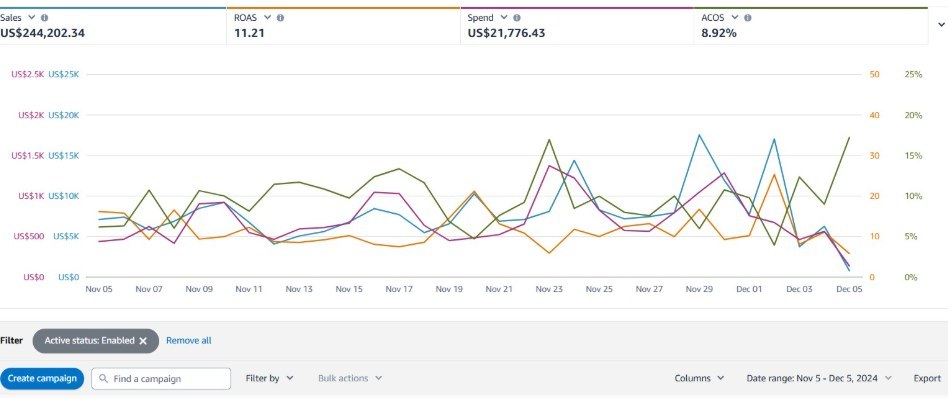Show info tooltip icon beside Sales
This screenshot has width=948, height=398.
[x=45, y=18]
